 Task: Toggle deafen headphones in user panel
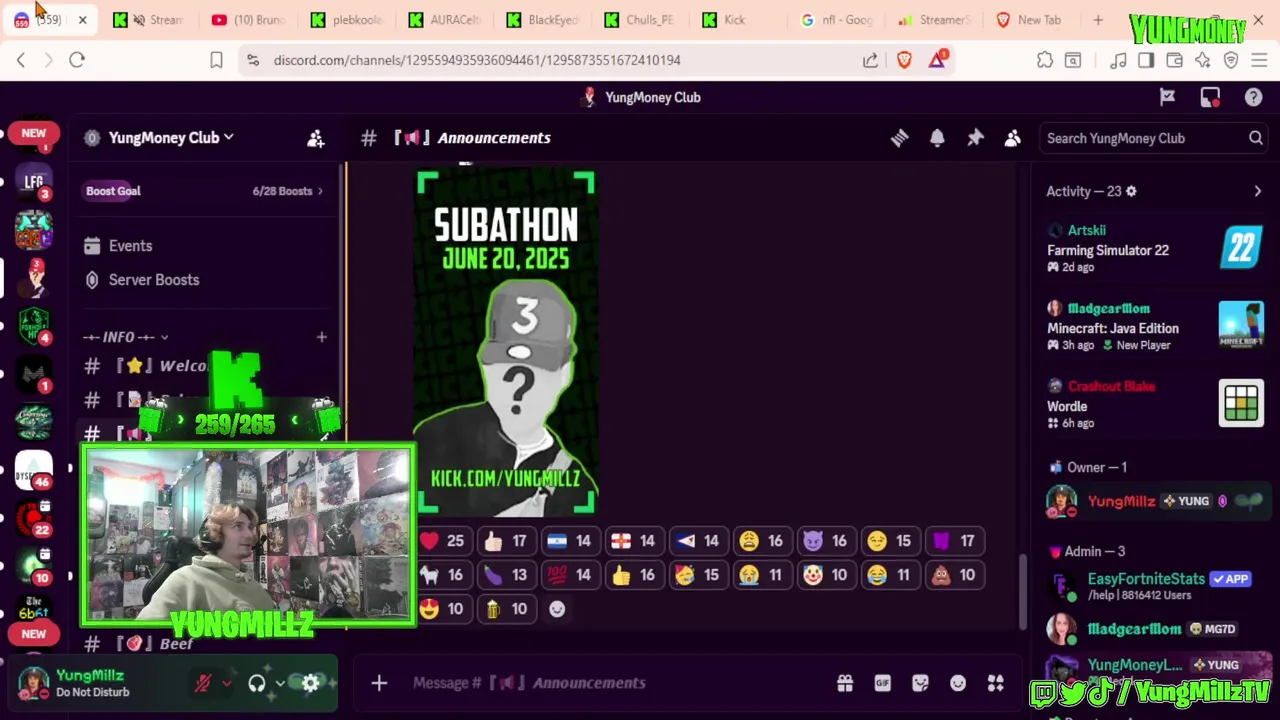pos(257,683)
